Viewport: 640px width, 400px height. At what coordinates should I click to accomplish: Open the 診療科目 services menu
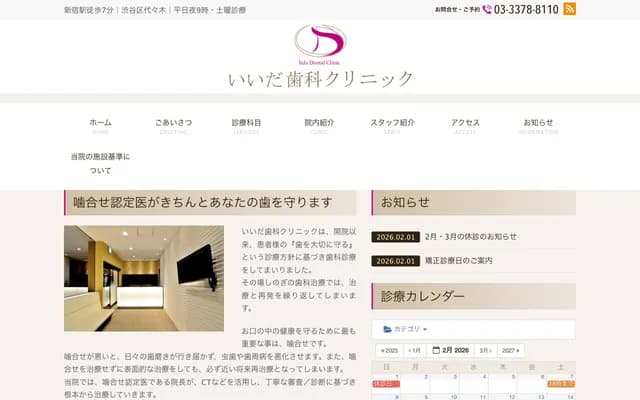tap(246, 126)
